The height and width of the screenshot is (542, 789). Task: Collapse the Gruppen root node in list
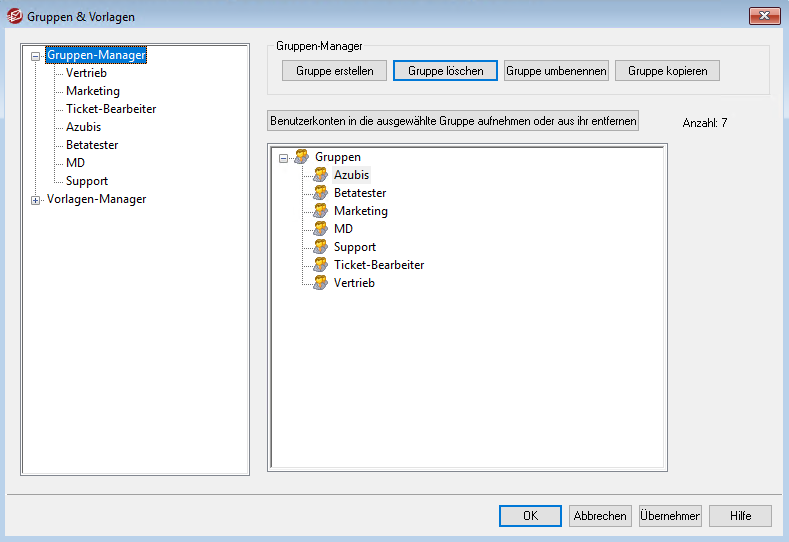283,157
